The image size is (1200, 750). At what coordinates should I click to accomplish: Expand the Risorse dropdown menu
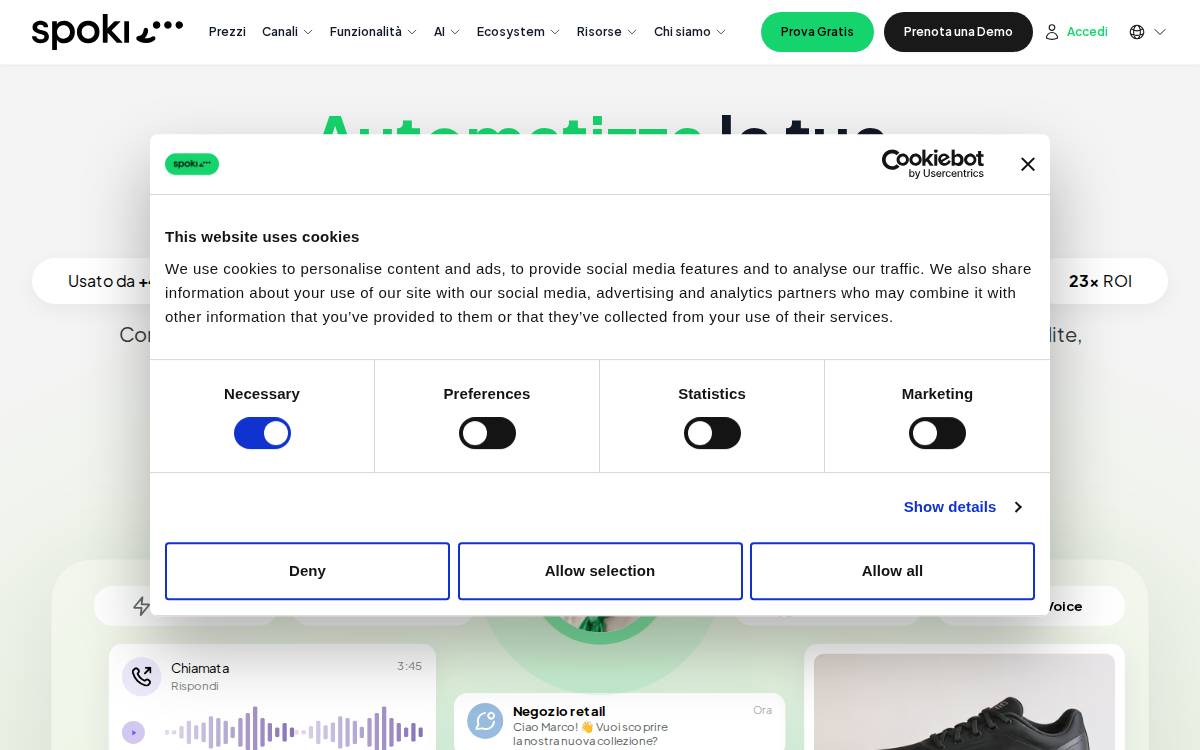(607, 32)
